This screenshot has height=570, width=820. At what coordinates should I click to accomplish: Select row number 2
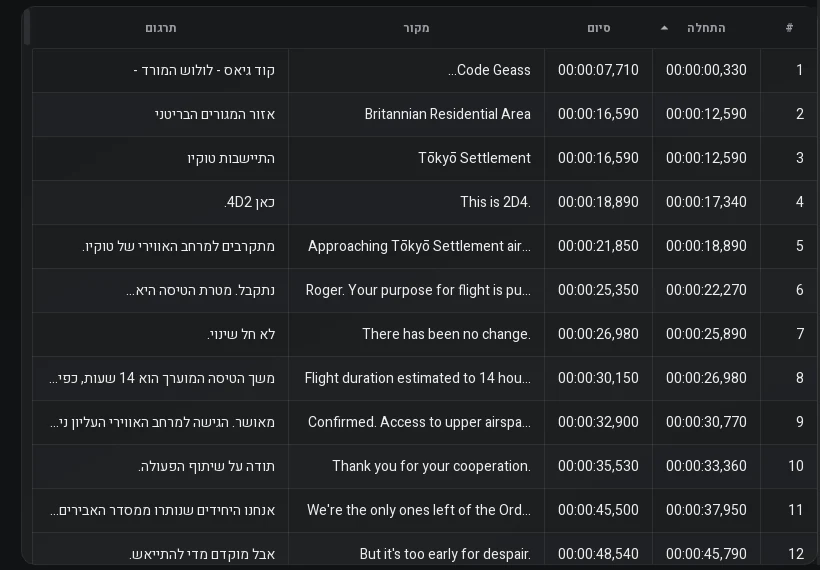click(x=800, y=114)
